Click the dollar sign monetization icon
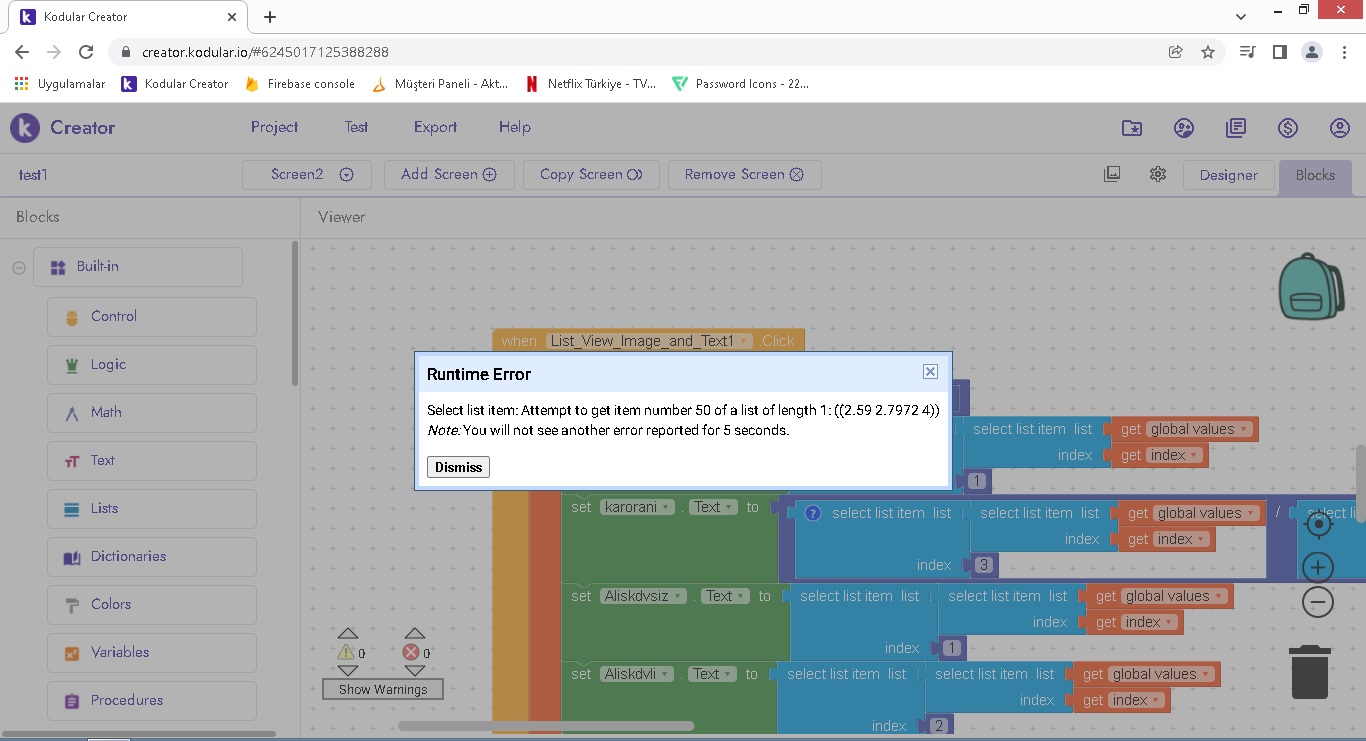Viewport: 1366px width, 741px height. (x=1288, y=128)
